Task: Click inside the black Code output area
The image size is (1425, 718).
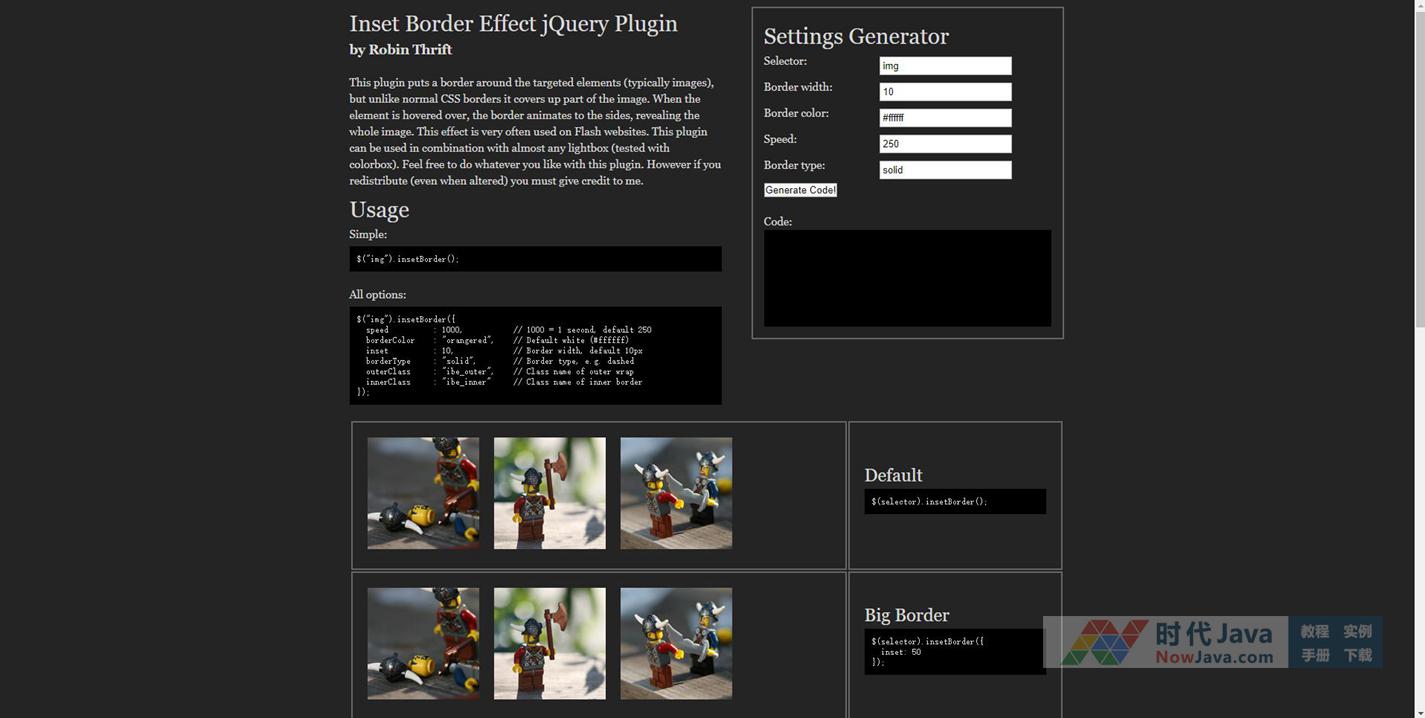Action: (907, 278)
